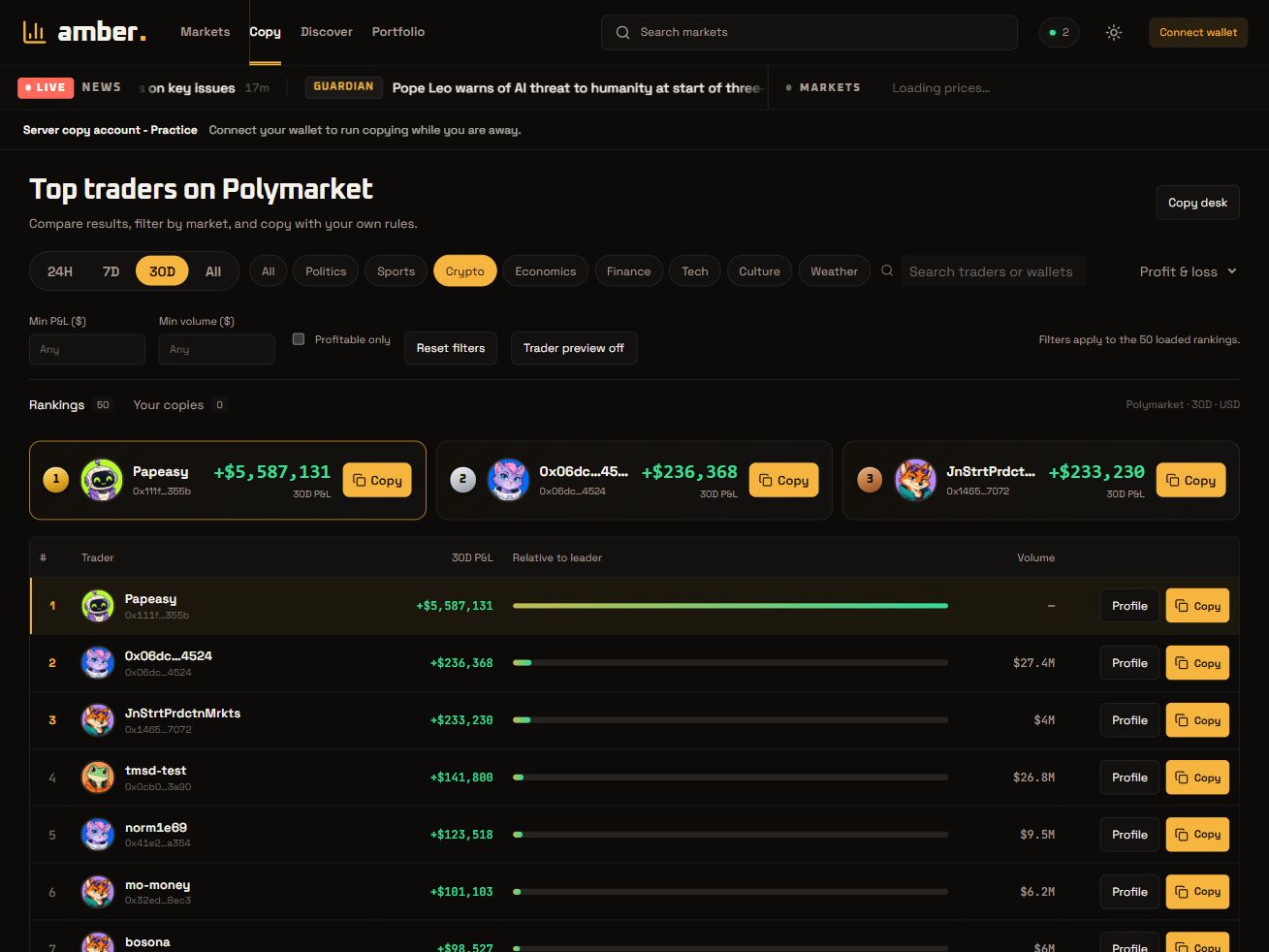Screen dimensions: 1269x952
Task: Filter by Finance category
Action: pos(628,271)
